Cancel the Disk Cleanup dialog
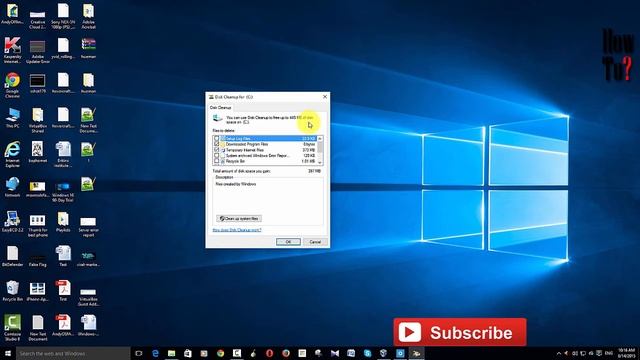The image size is (640, 360). click(315, 242)
